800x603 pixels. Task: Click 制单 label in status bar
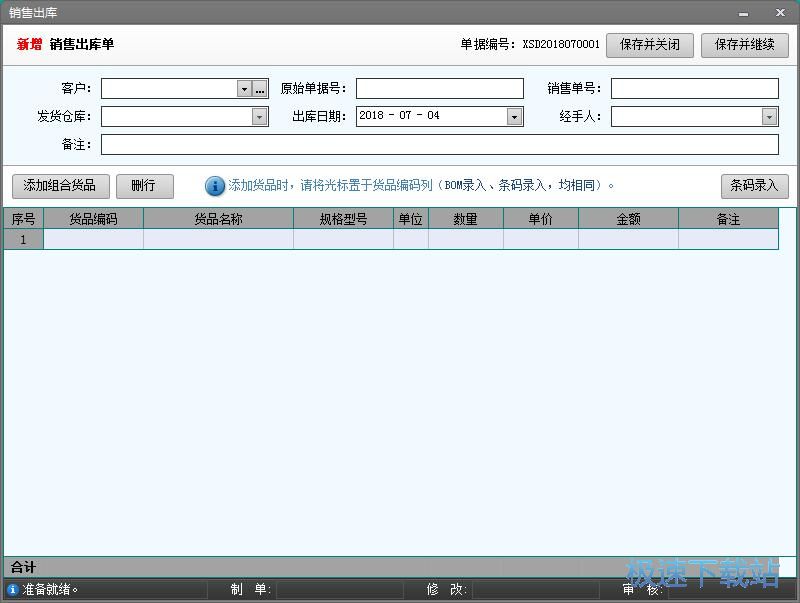[x=251, y=590]
